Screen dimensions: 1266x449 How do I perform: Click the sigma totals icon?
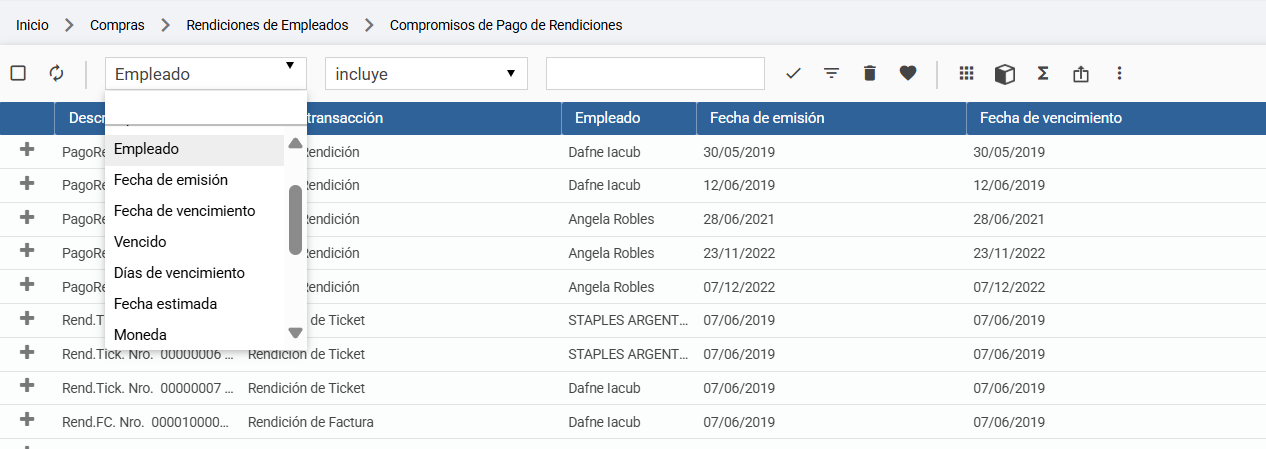coord(1043,73)
